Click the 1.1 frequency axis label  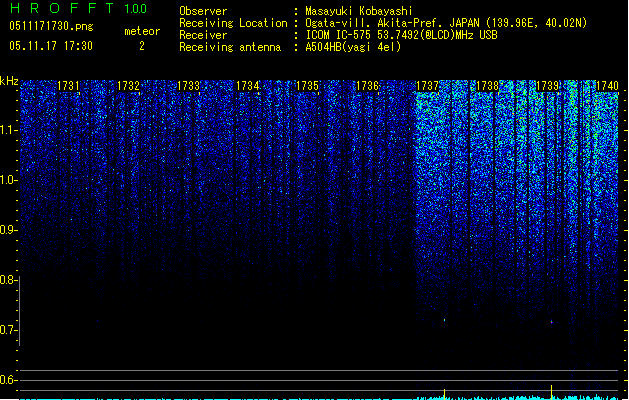[x=7, y=130]
